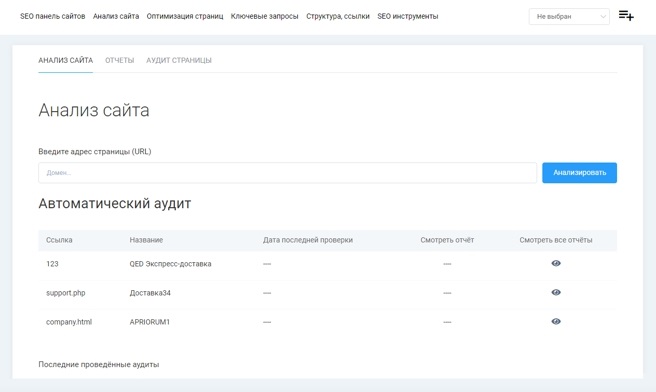View all reports for APRIORUM1 row

[556, 321]
